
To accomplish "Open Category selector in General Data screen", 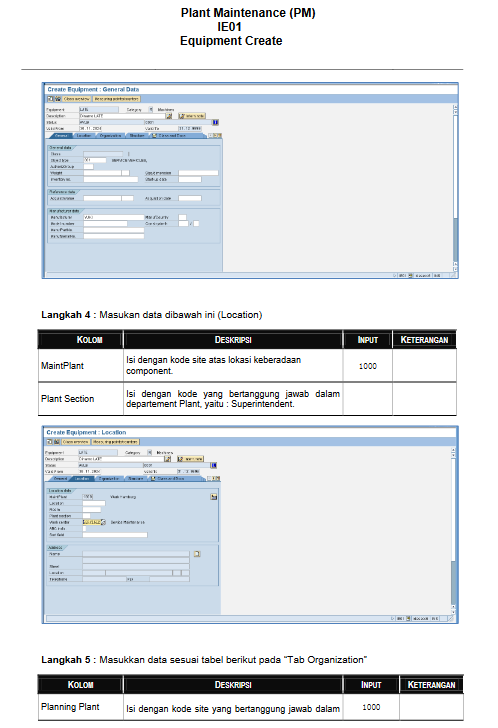I will 151,110.
